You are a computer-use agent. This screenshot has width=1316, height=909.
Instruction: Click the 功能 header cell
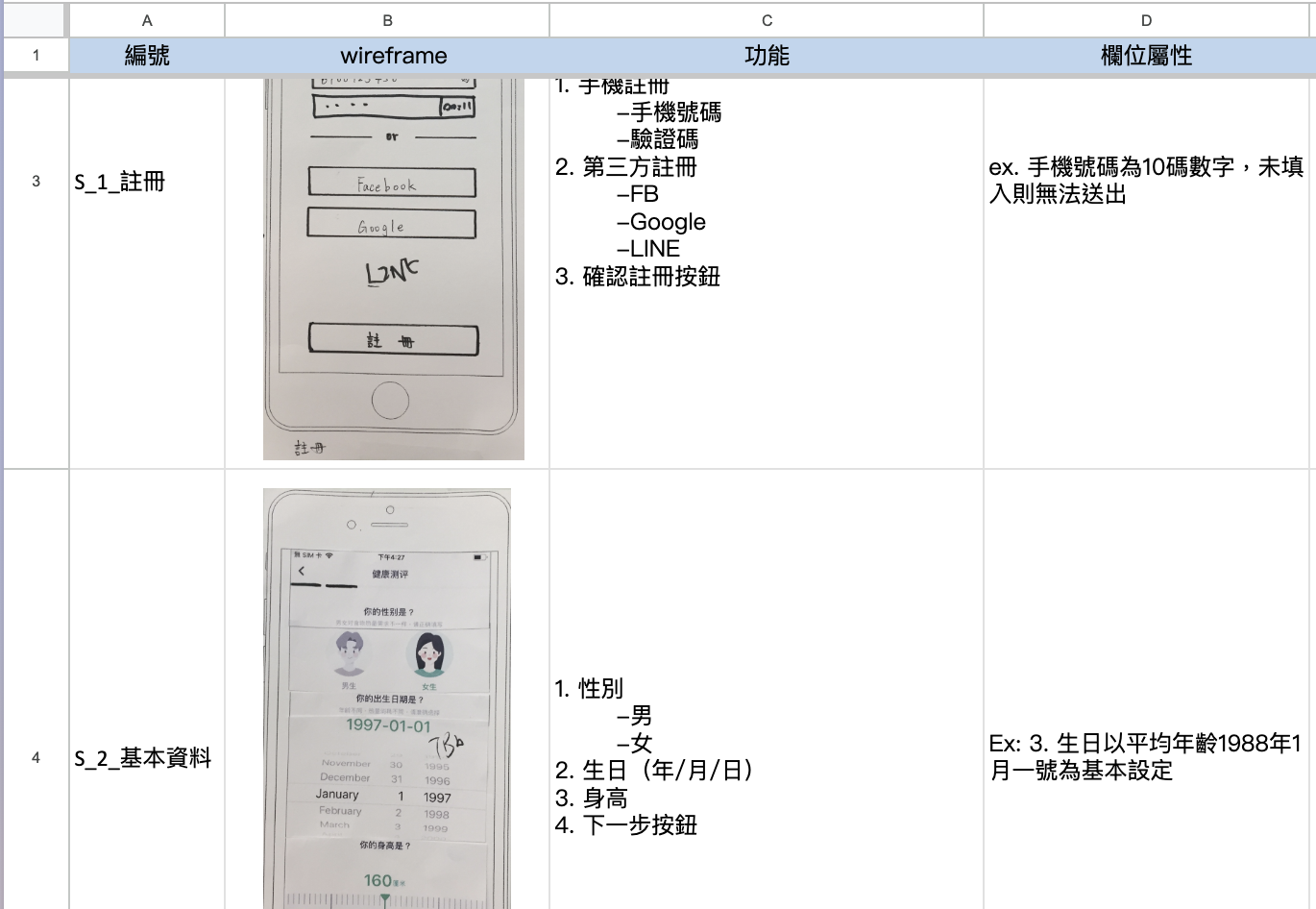(x=767, y=56)
